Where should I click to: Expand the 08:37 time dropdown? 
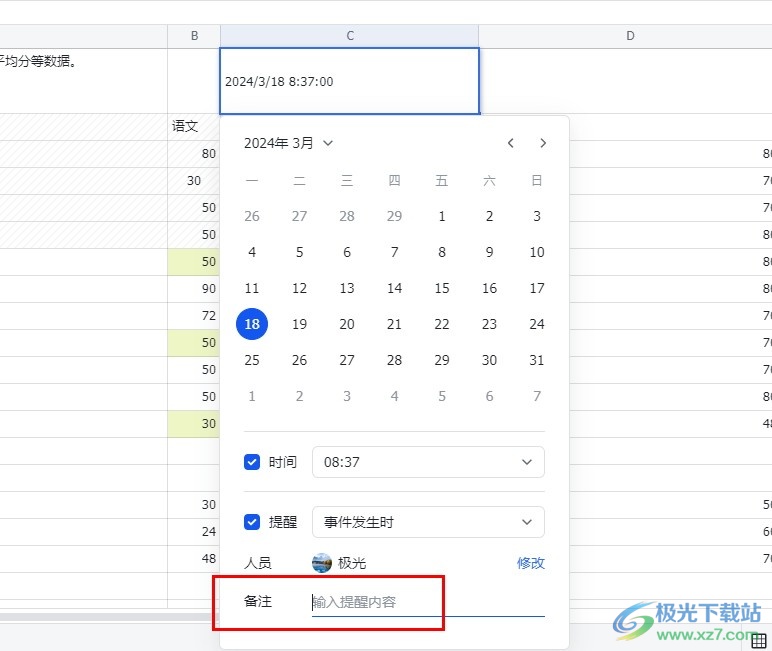(x=428, y=462)
